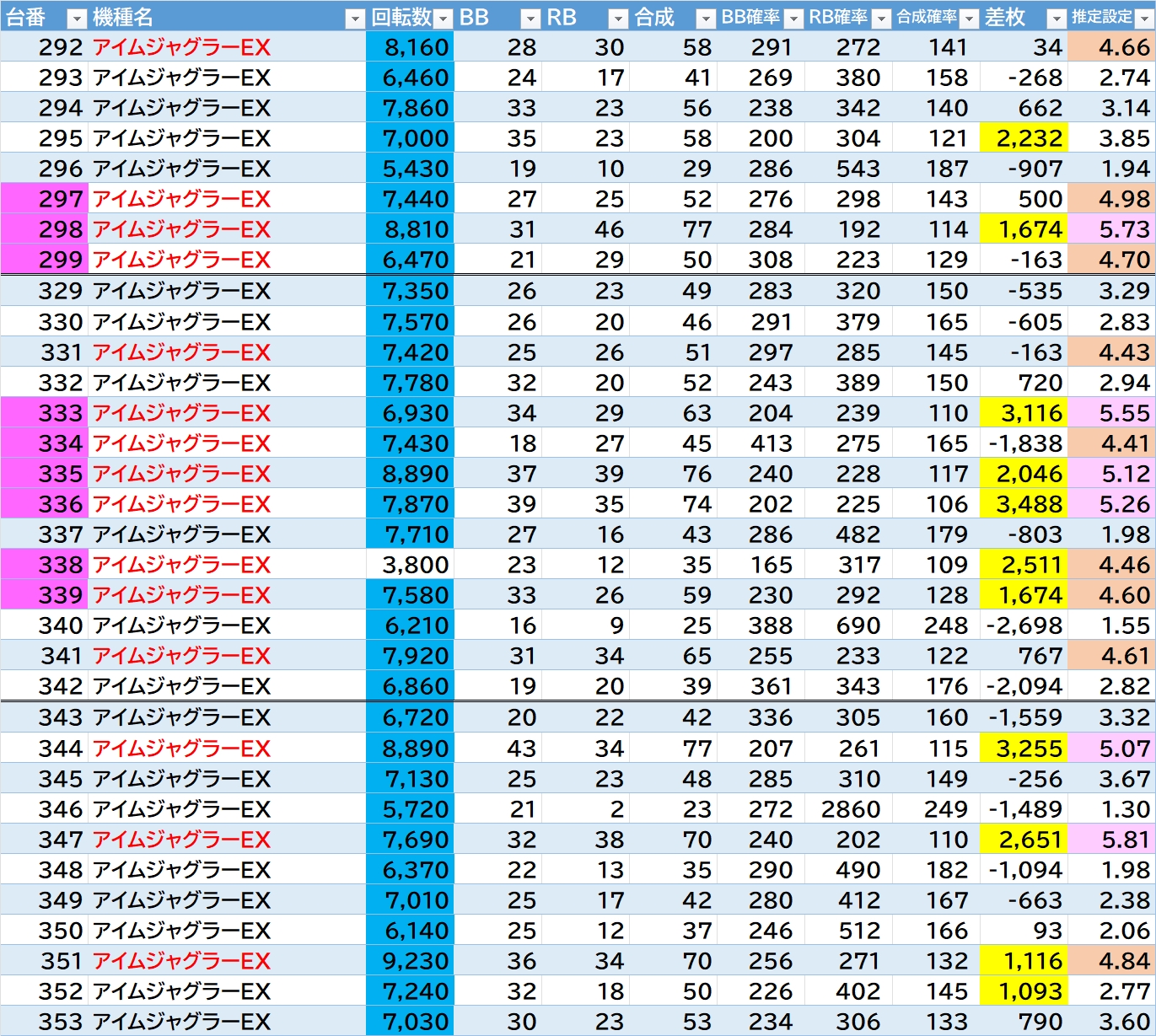This screenshot has width=1156, height=1036.
Task: Select the pink machine number cell 297
Action: click(x=44, y=199)
